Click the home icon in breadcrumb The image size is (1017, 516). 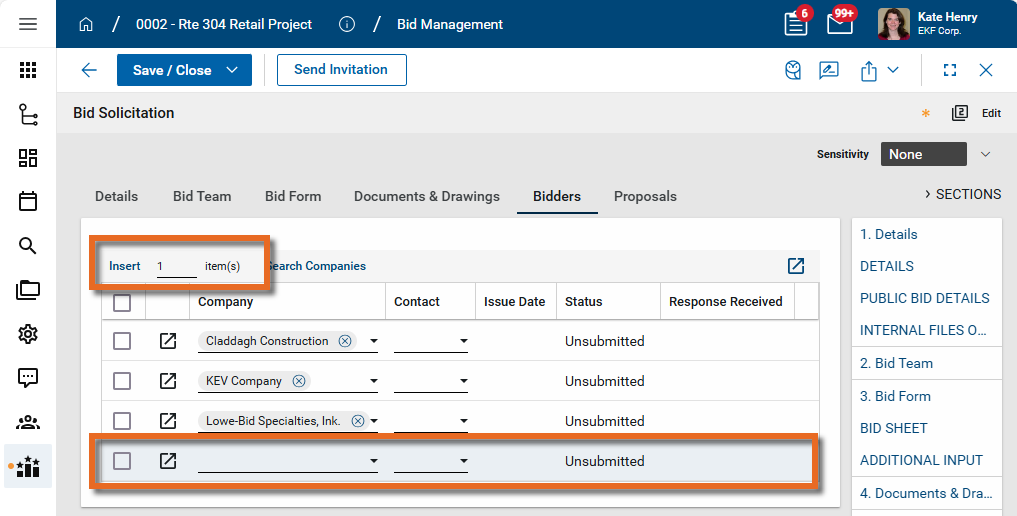[87, 24]
